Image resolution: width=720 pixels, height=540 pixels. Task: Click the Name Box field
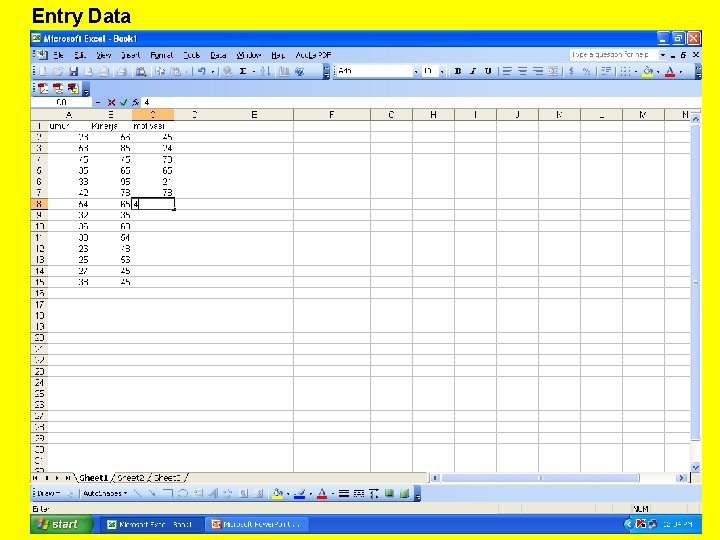(x=62, y=102)
